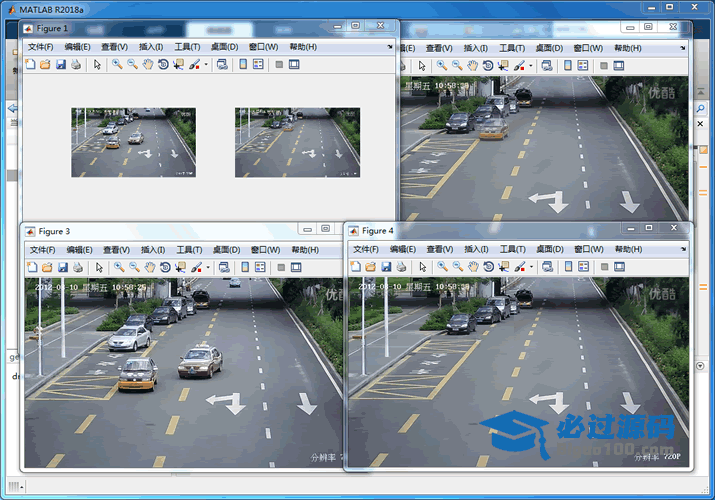
Task: Show plot tools icon in Figure 1
Action: 294,64
